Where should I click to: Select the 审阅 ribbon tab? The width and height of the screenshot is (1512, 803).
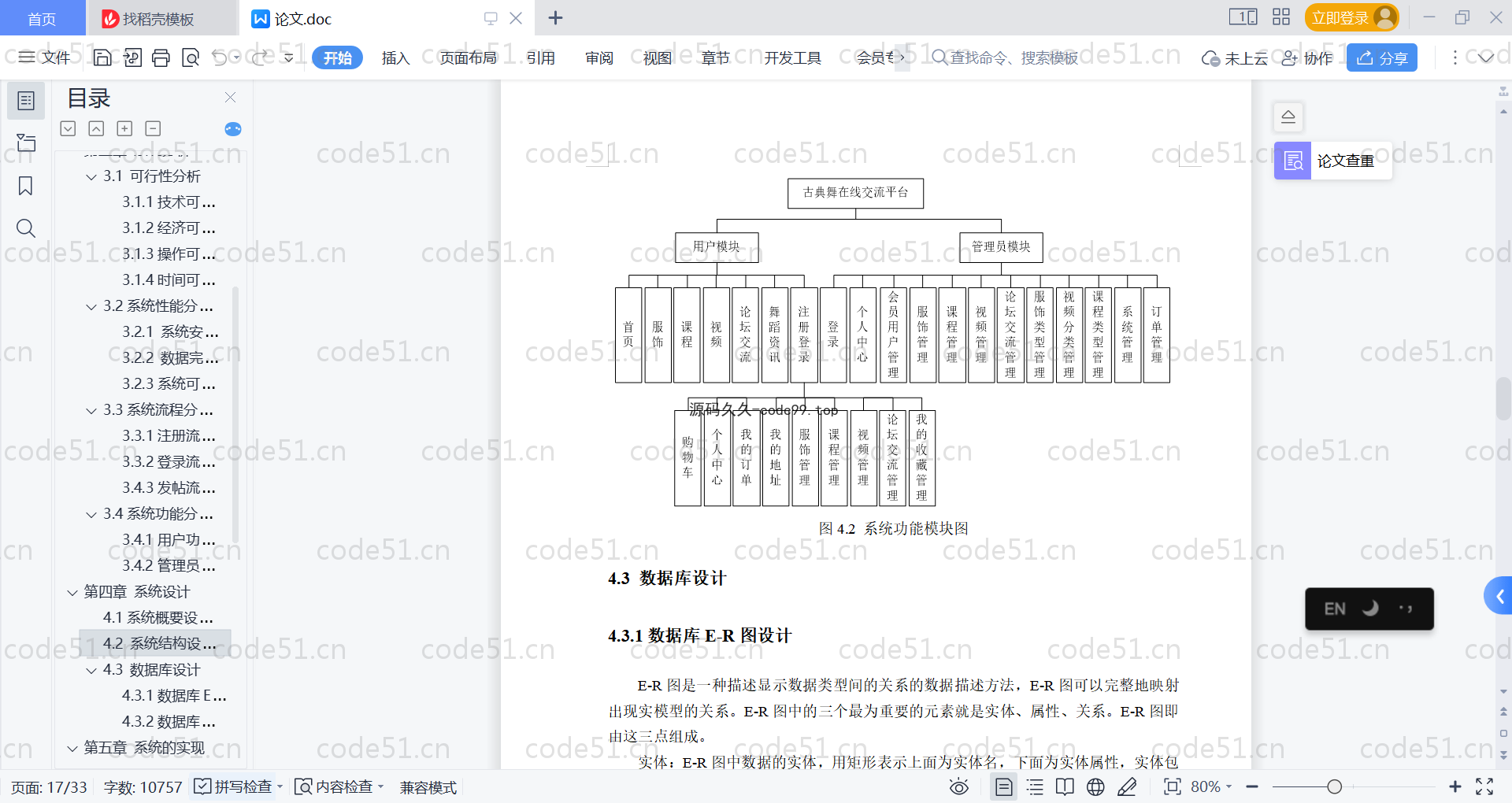tap(598, 57)
